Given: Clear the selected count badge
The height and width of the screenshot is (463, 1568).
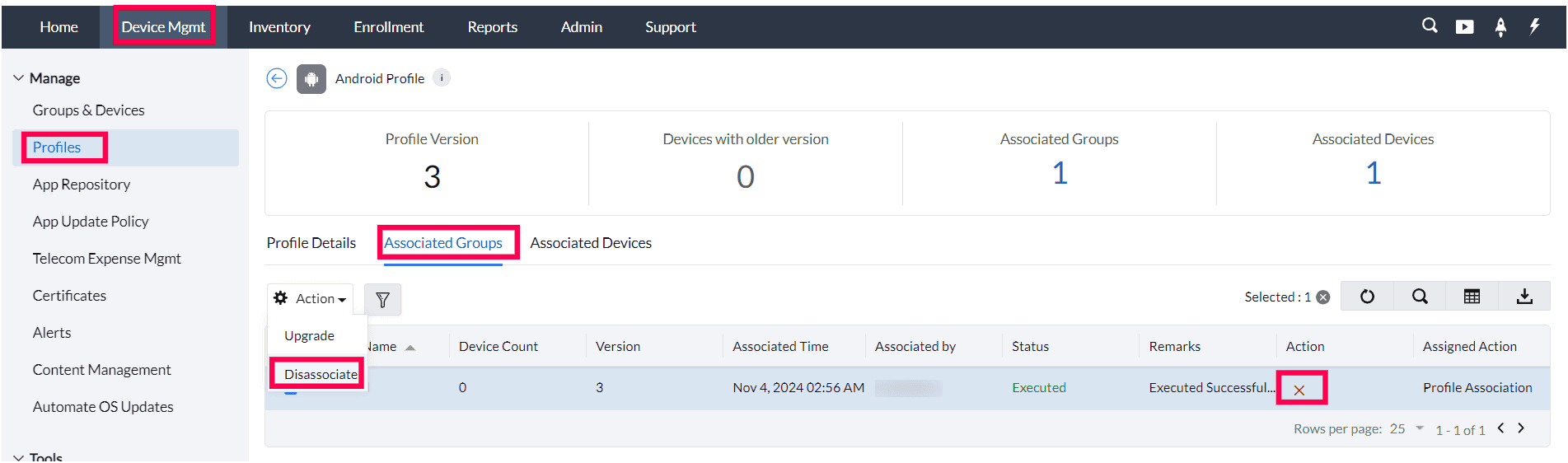Looking at the screenshot, I should (1323, 297).
